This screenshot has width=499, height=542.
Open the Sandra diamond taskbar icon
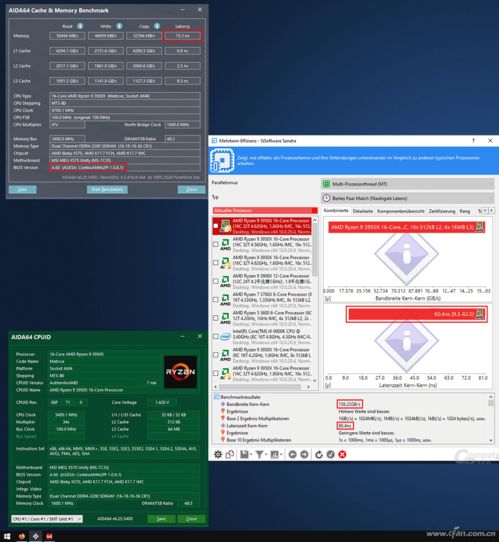36,536
